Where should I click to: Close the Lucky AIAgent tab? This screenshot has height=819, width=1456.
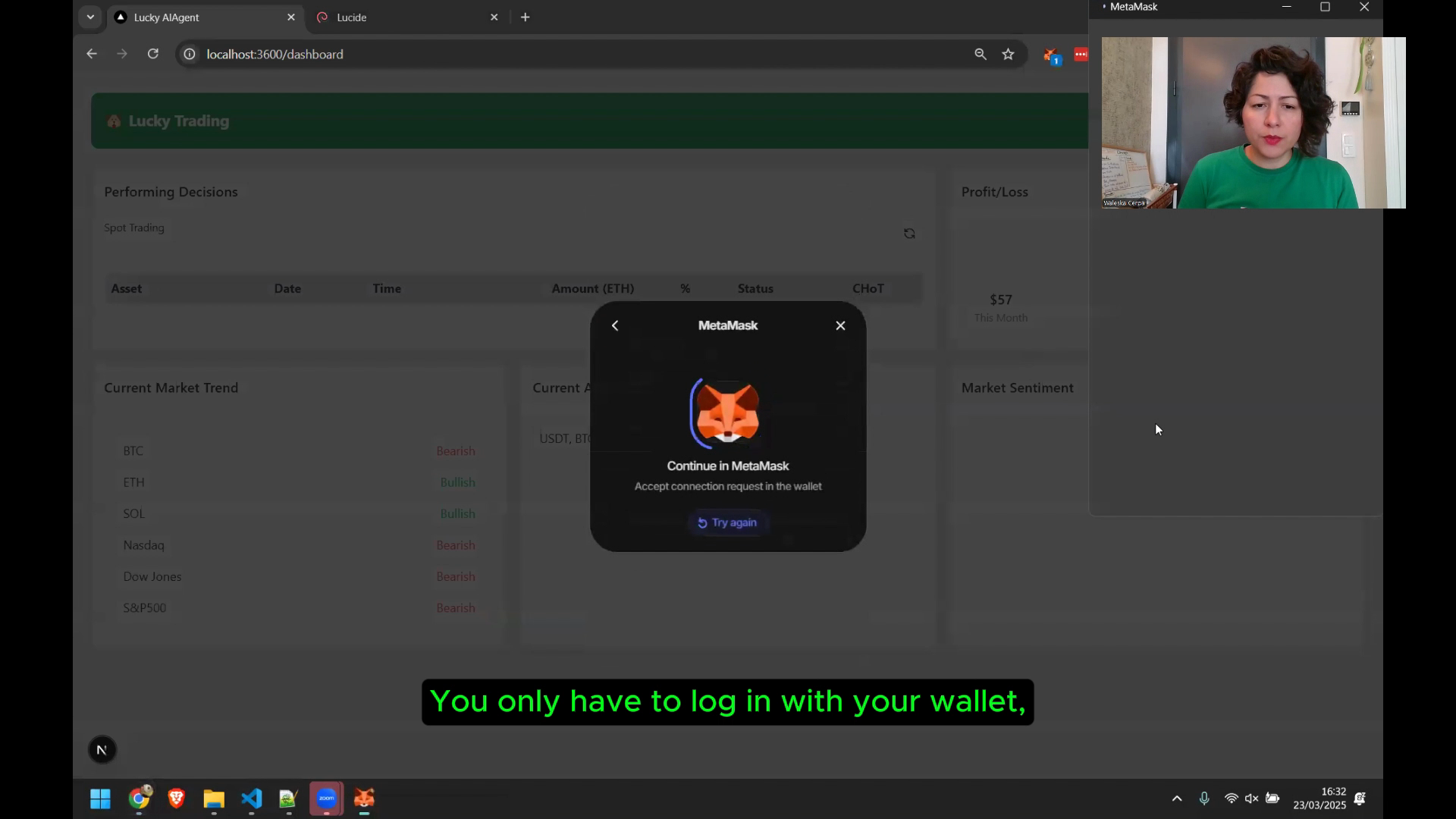pos(290,17)
